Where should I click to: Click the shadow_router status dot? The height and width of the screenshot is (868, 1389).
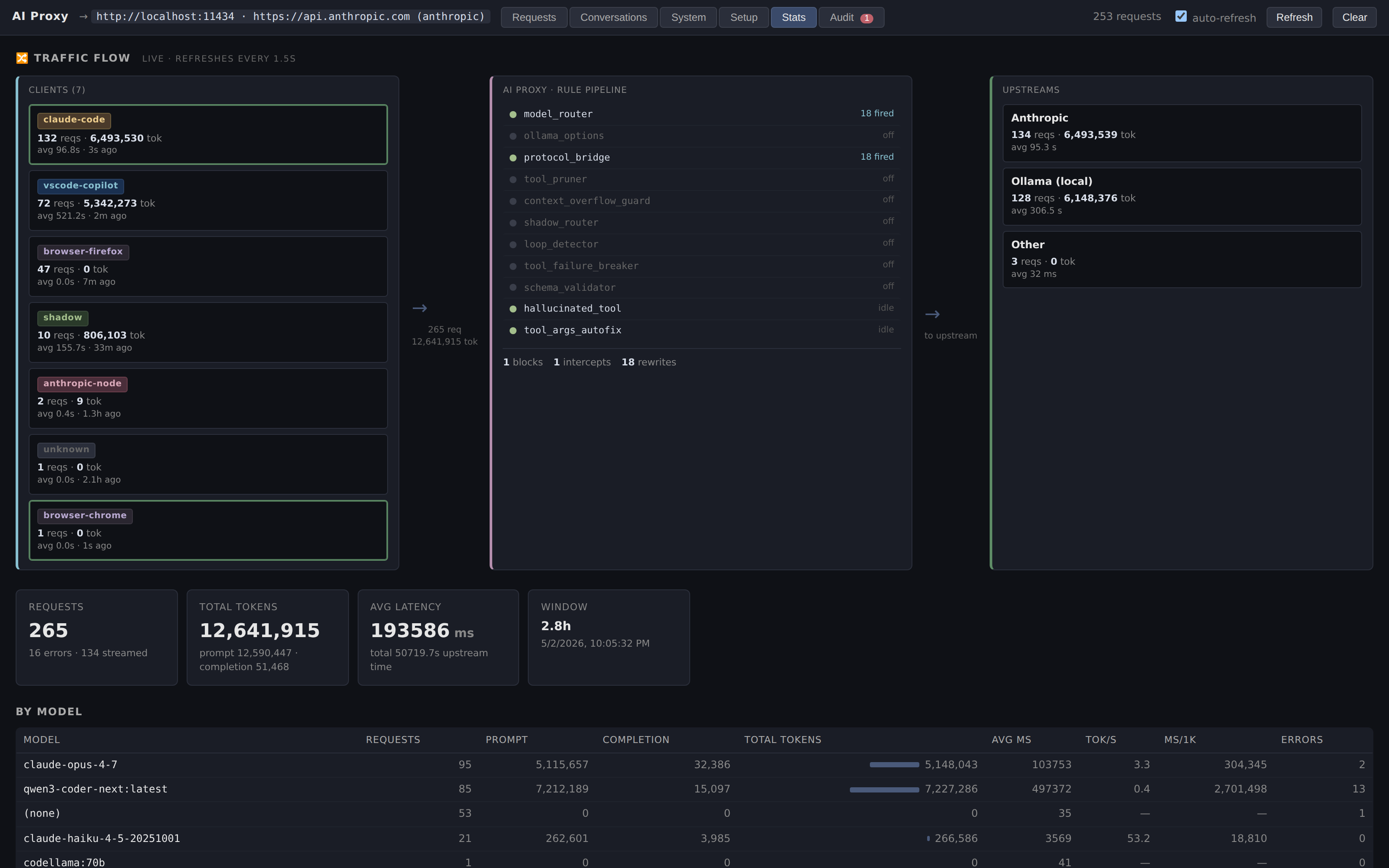[x=513, y=223]
